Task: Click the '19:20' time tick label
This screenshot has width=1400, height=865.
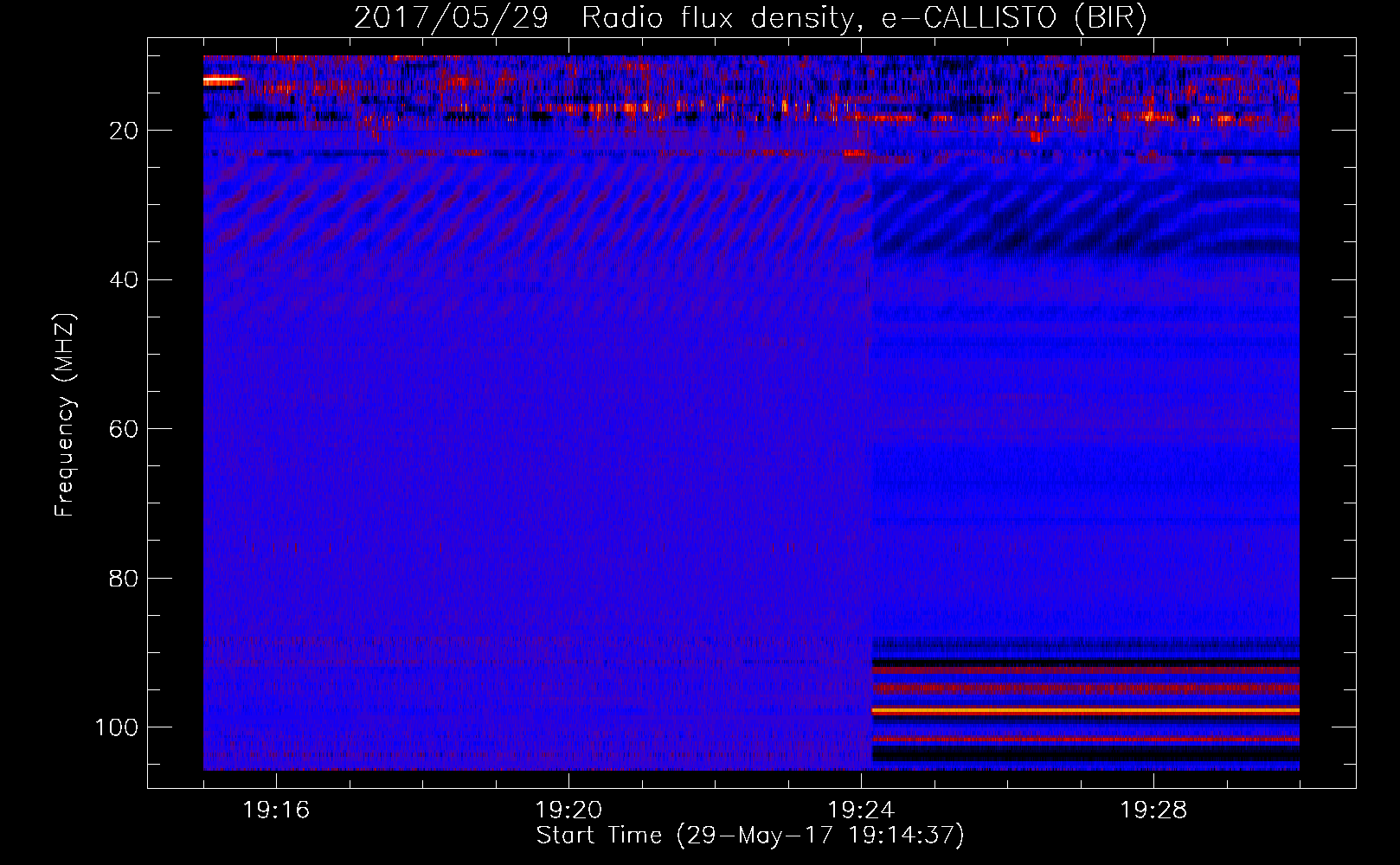Action: (568, 811)
